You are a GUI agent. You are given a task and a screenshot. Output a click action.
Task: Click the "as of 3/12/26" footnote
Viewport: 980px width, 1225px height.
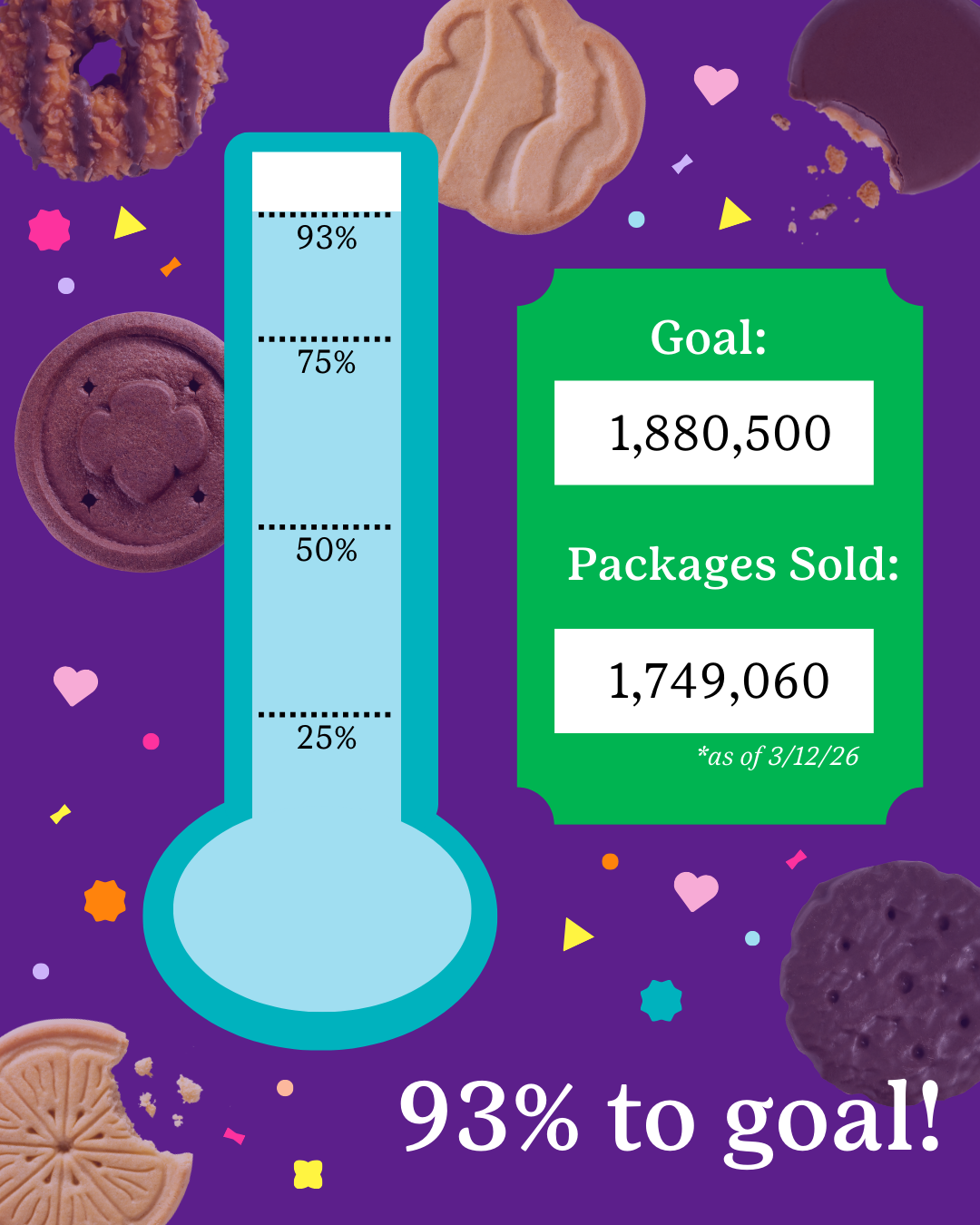tap(778, 756)
